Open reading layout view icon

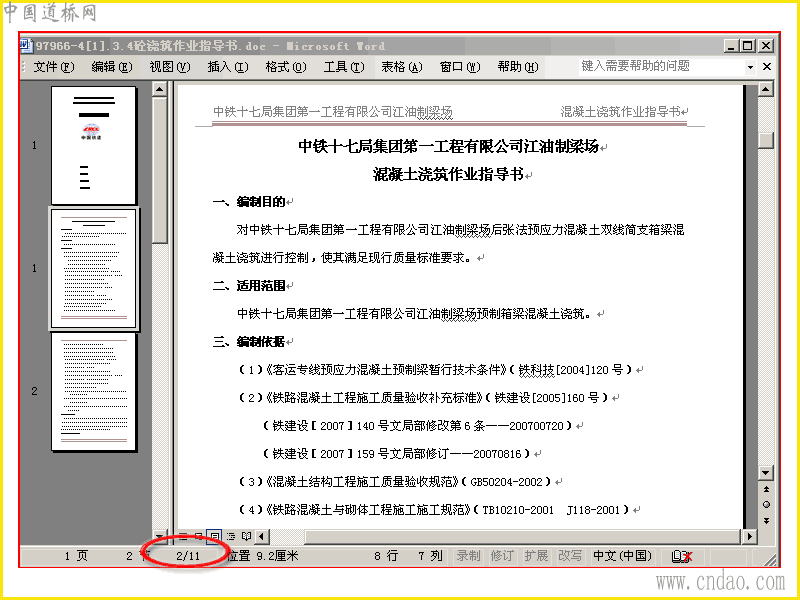click(x=246, y=536)
